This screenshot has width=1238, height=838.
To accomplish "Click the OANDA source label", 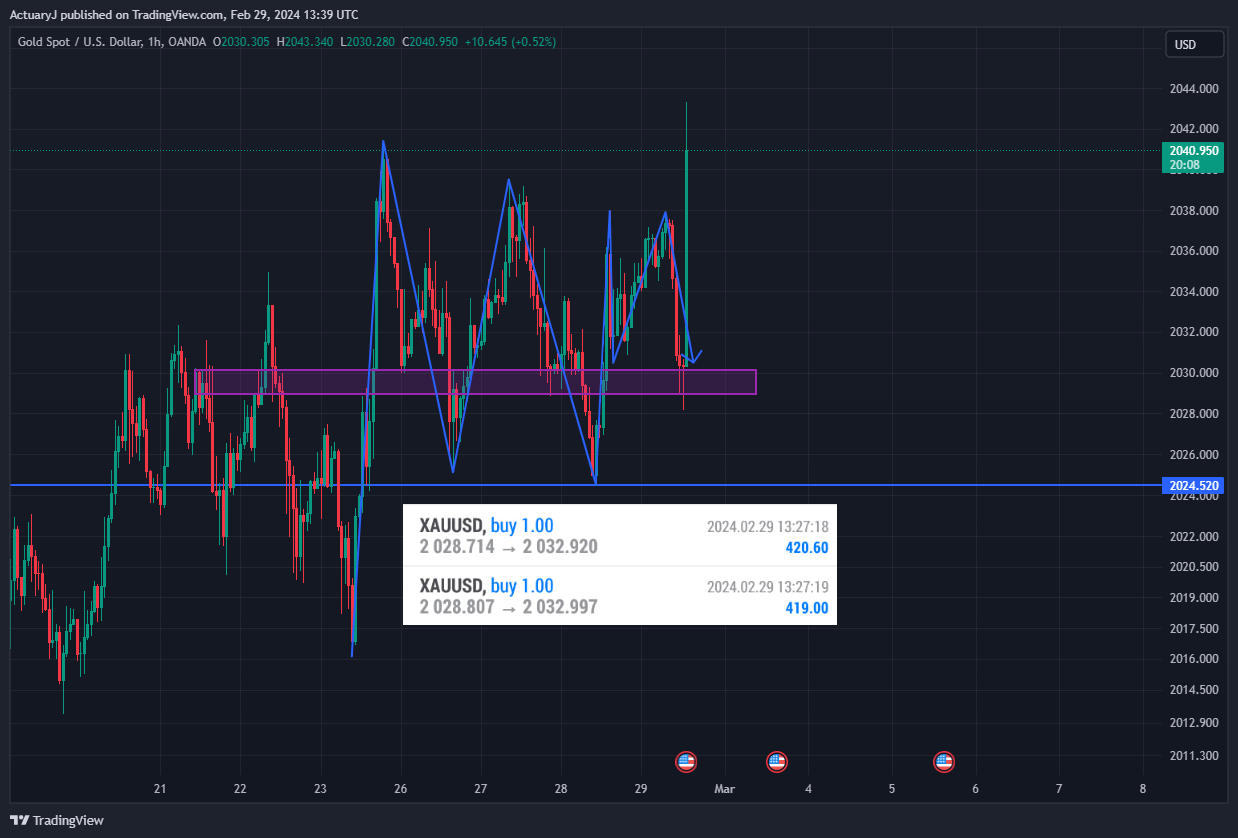I will click(187, 42).
